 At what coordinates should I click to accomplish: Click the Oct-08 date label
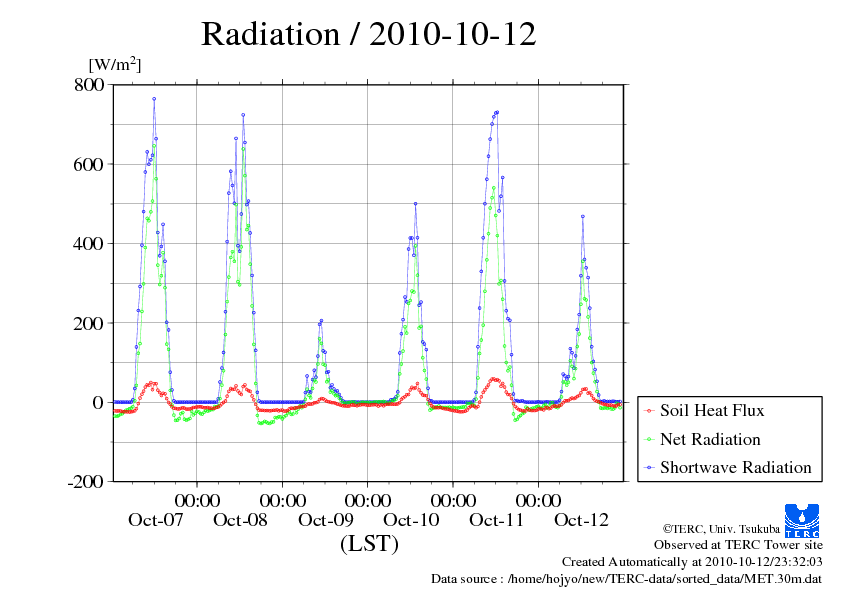click(240, 520)
